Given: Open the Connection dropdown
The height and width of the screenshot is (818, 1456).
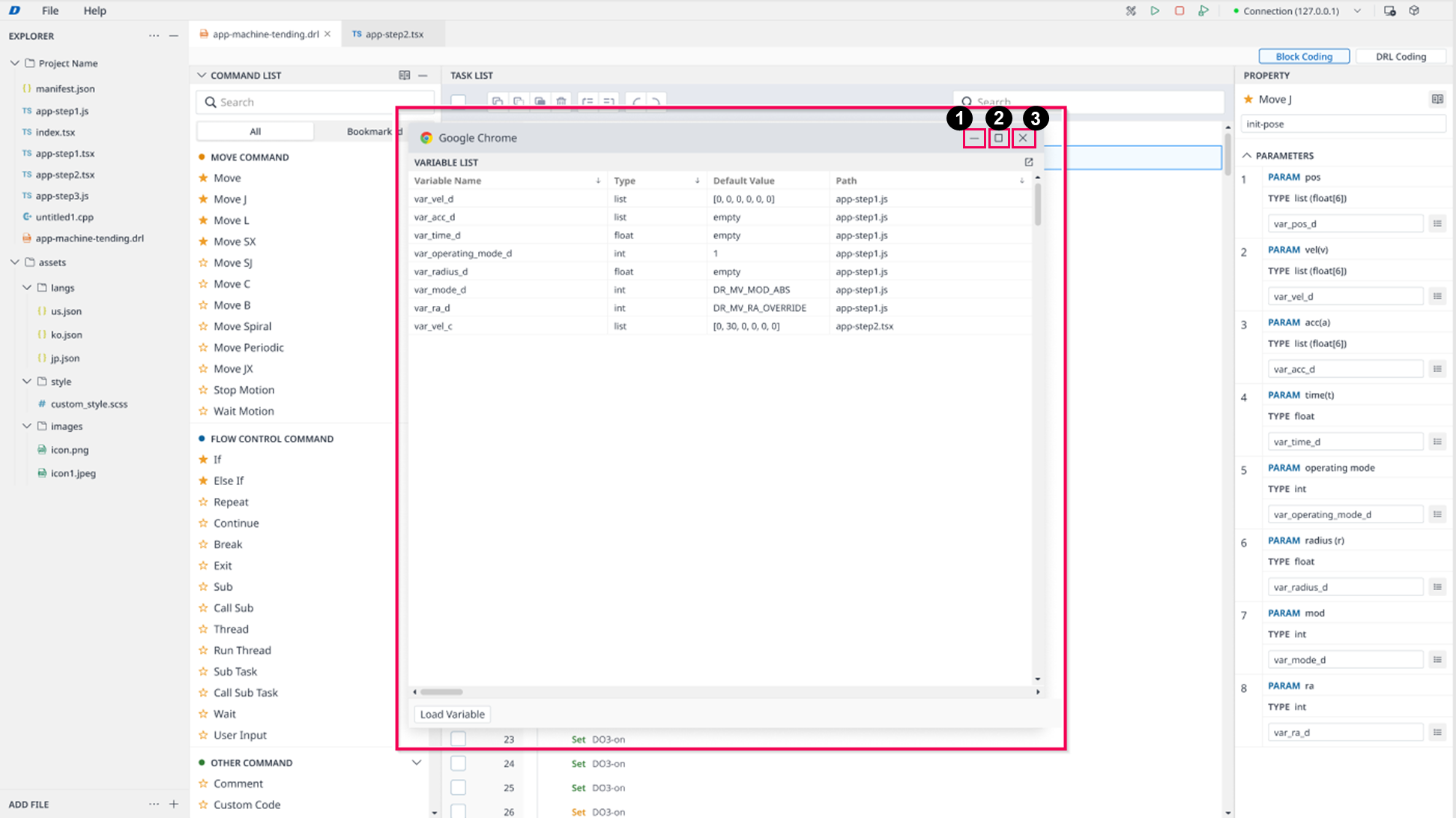Looking at the screenshot, I should [x=1357, y=10].
